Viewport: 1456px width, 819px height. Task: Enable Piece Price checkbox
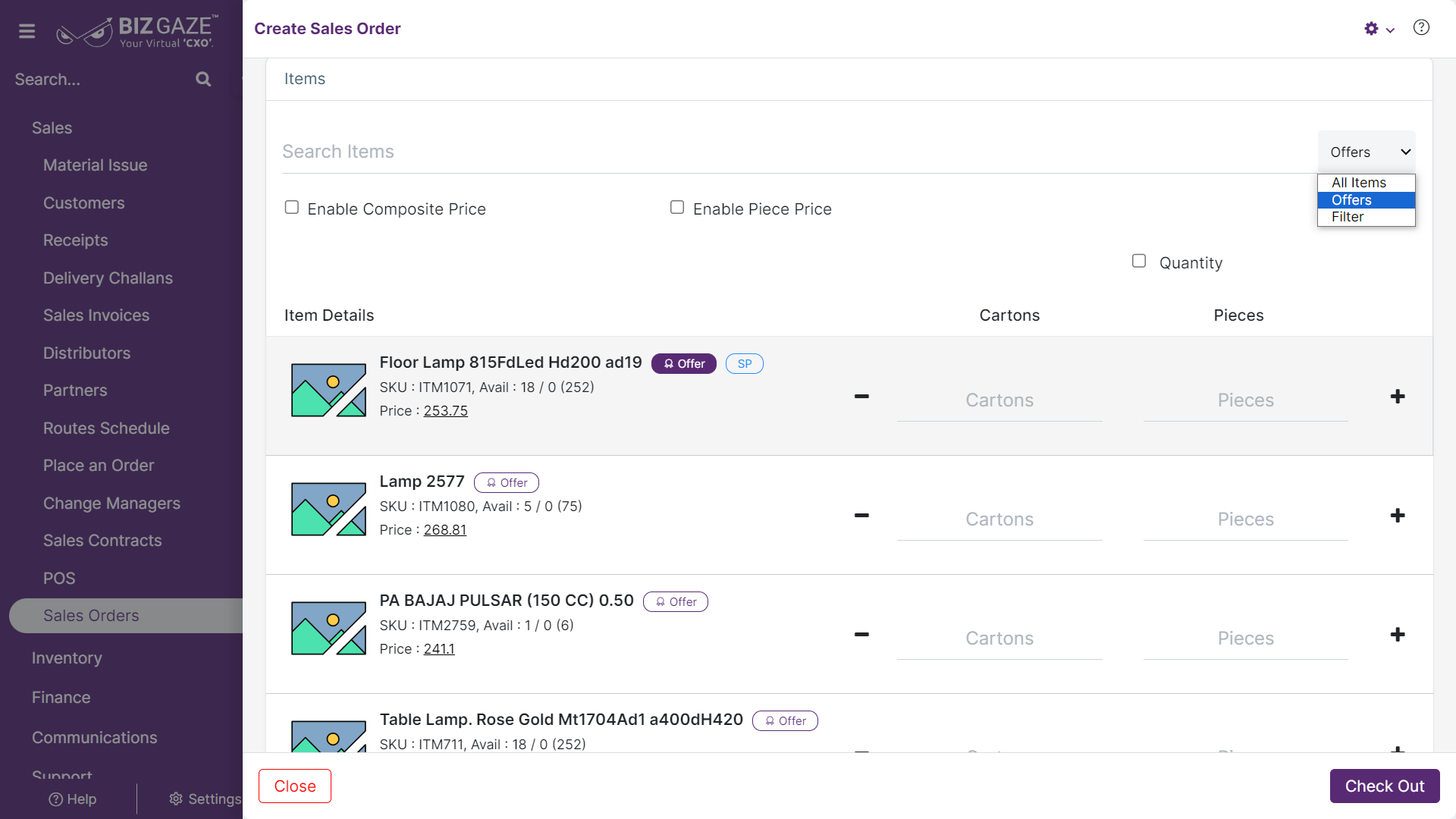pyautogui.click(x=677, y=208)
